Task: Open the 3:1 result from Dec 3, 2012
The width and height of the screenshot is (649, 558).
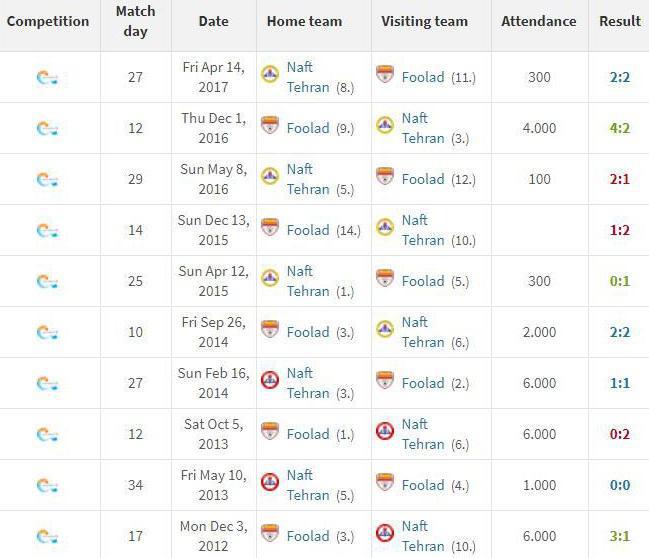Action: pos(620,536)
